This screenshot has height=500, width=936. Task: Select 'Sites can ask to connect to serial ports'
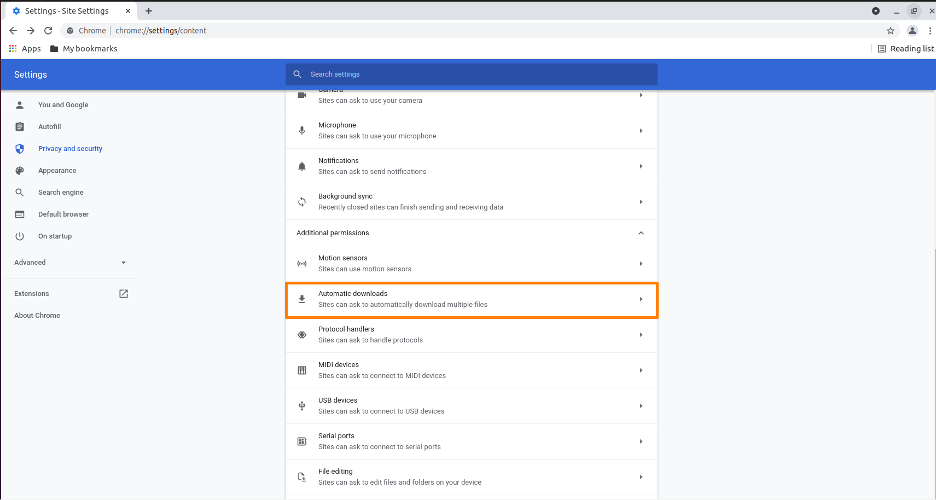380,446
